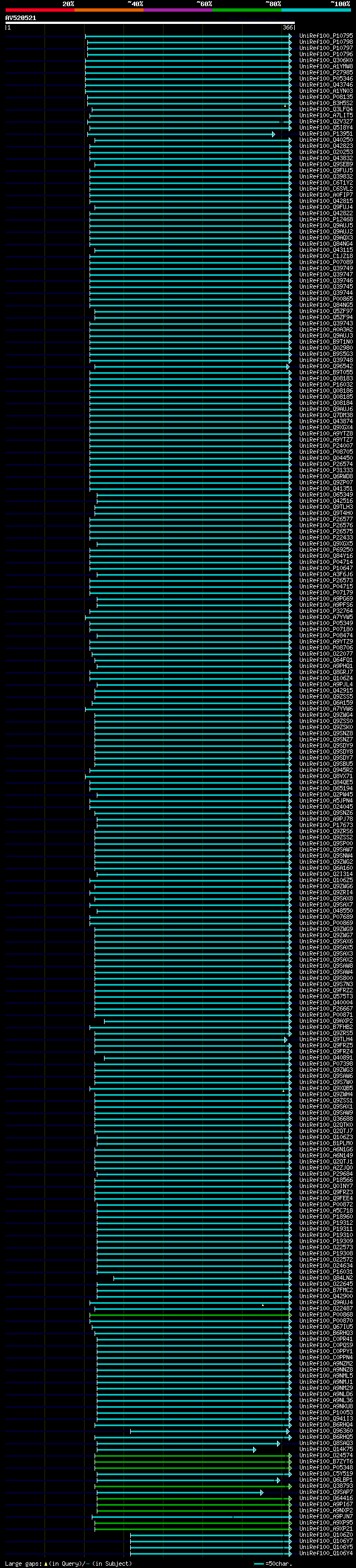The image size is (356, 1568).
Task: Click the query end position 366
Action: click(x=287, y=27)
